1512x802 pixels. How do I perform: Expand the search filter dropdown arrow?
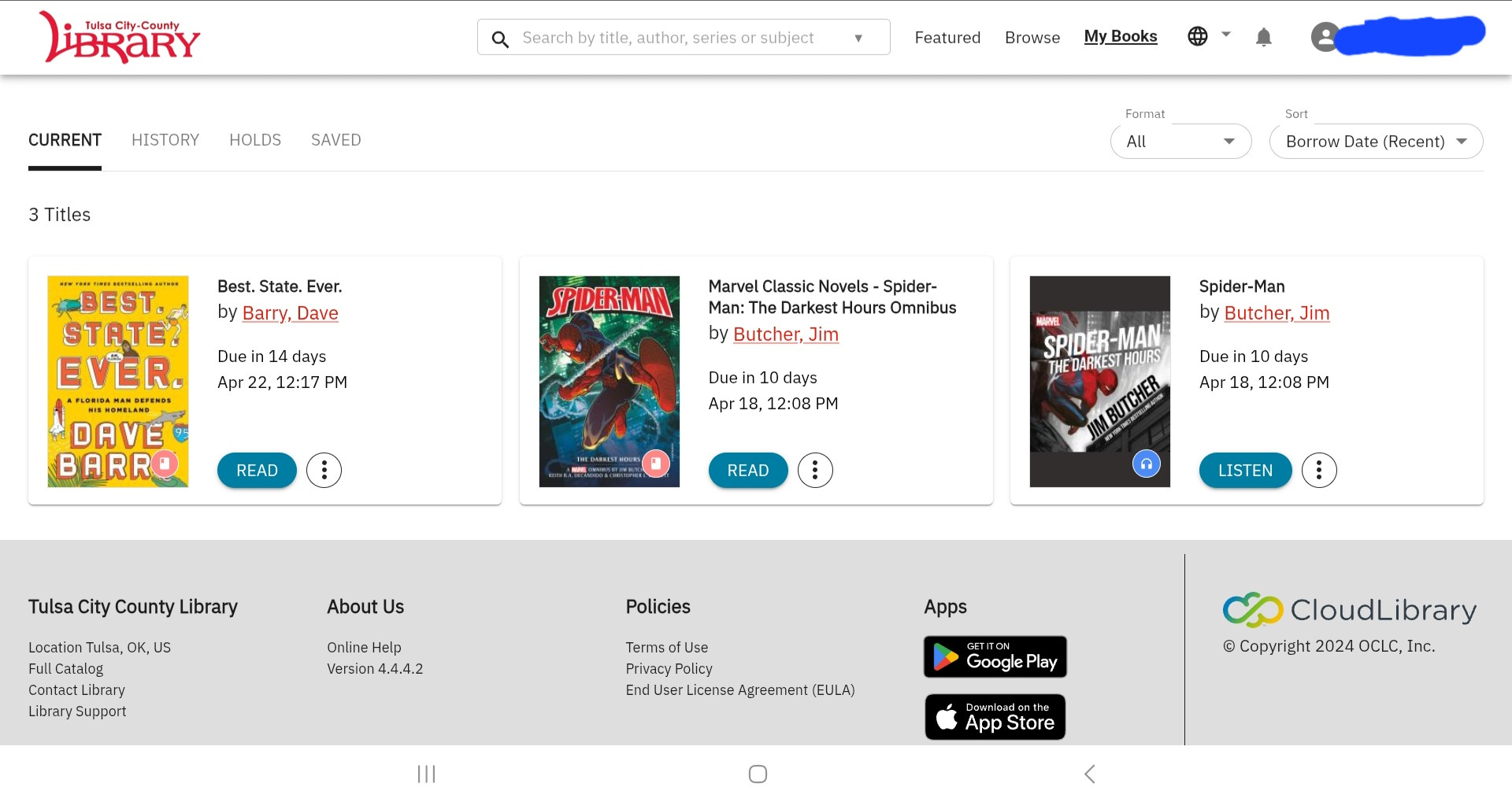[x=858, y=38]
